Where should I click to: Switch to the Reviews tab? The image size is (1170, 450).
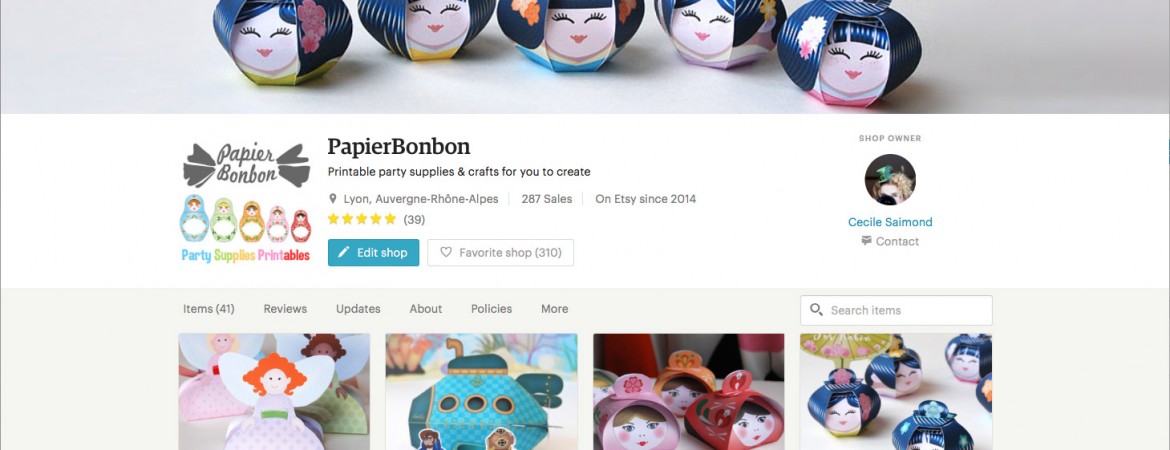[x=285, y=309]
